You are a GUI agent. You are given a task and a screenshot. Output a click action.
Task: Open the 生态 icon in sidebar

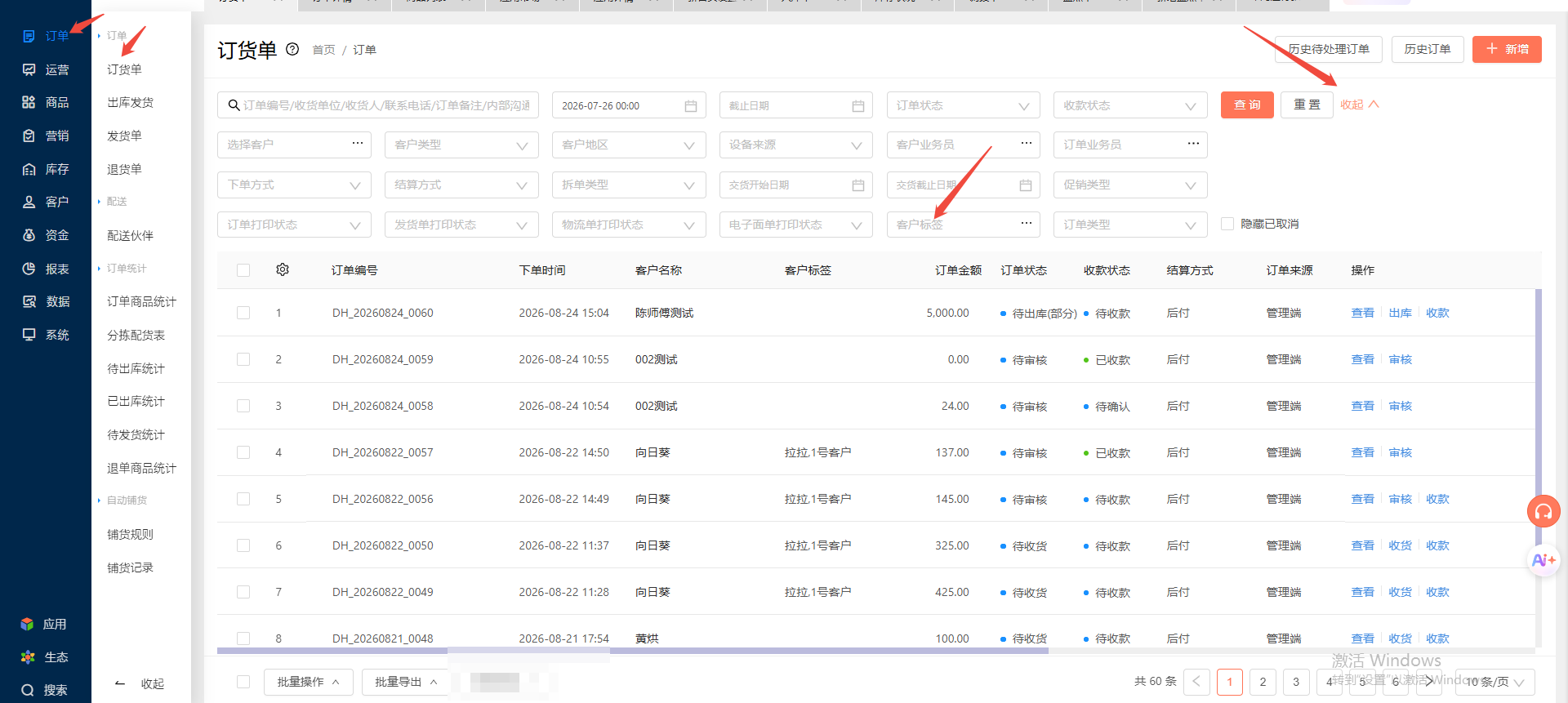tap(27, 657)
